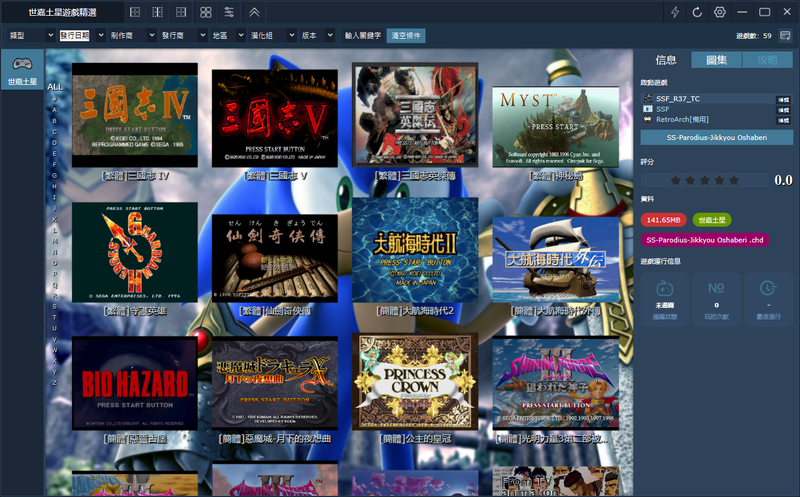
Task: Select the 大航海時代外傳 game thumbnail
Action: coord(555,259)
